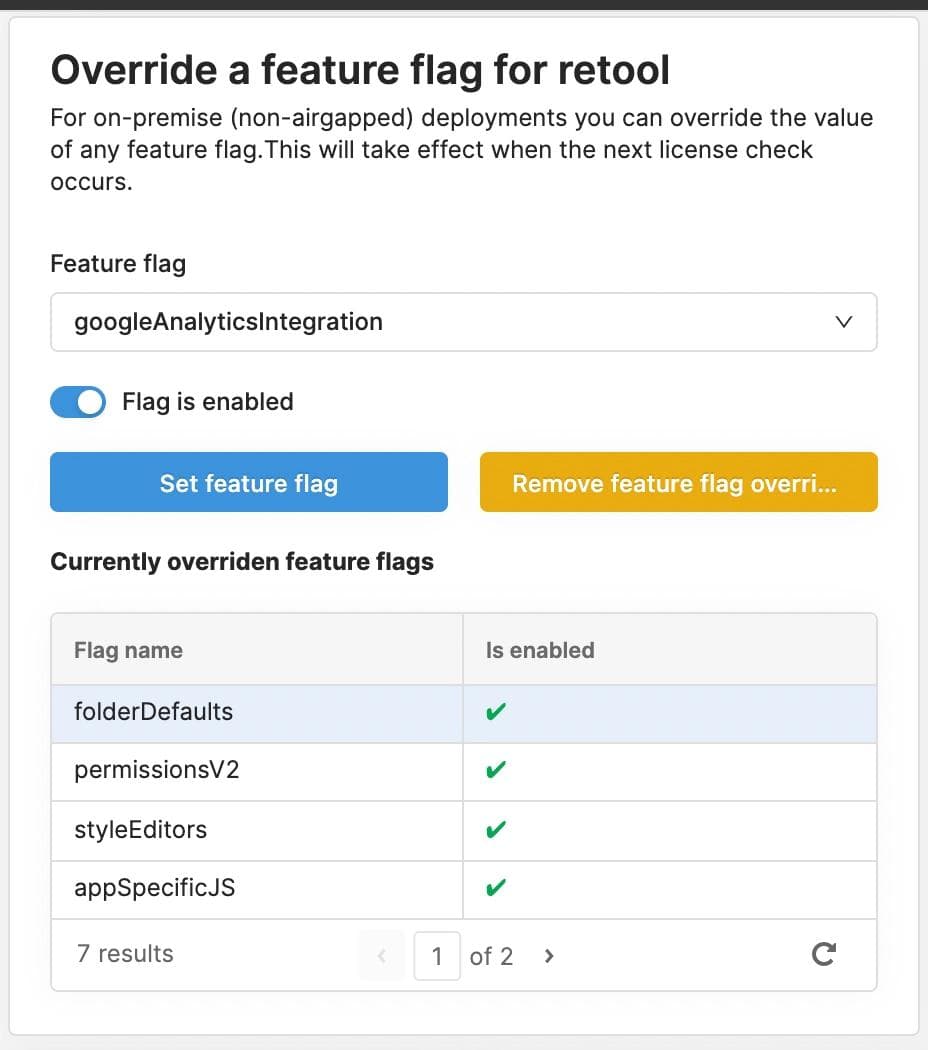This screenshot has width=928, height=1050.
Task: Click the 'Is enabled' column header
Action: coord(540,650)
